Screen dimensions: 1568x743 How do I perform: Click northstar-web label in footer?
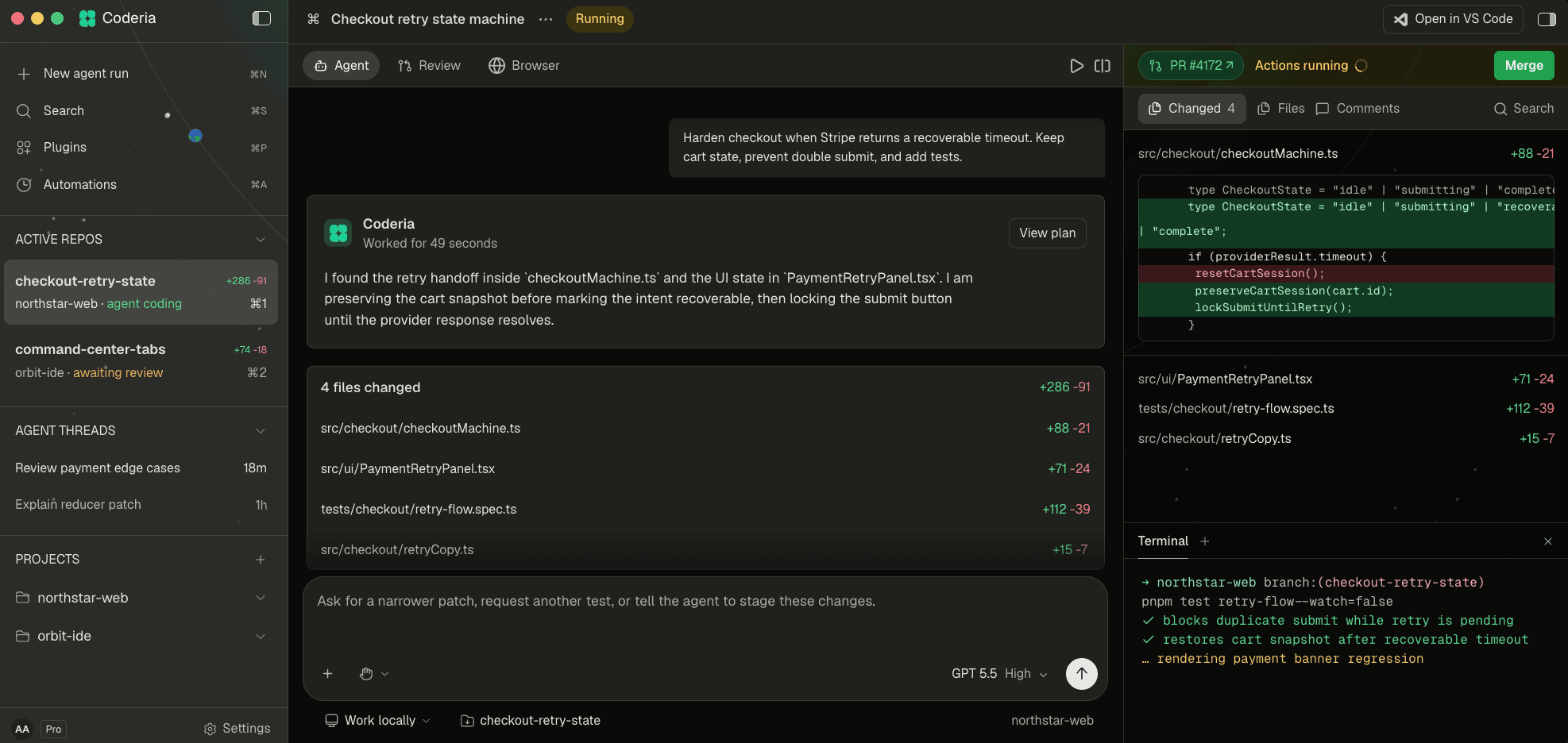(x=1052, y=721)
